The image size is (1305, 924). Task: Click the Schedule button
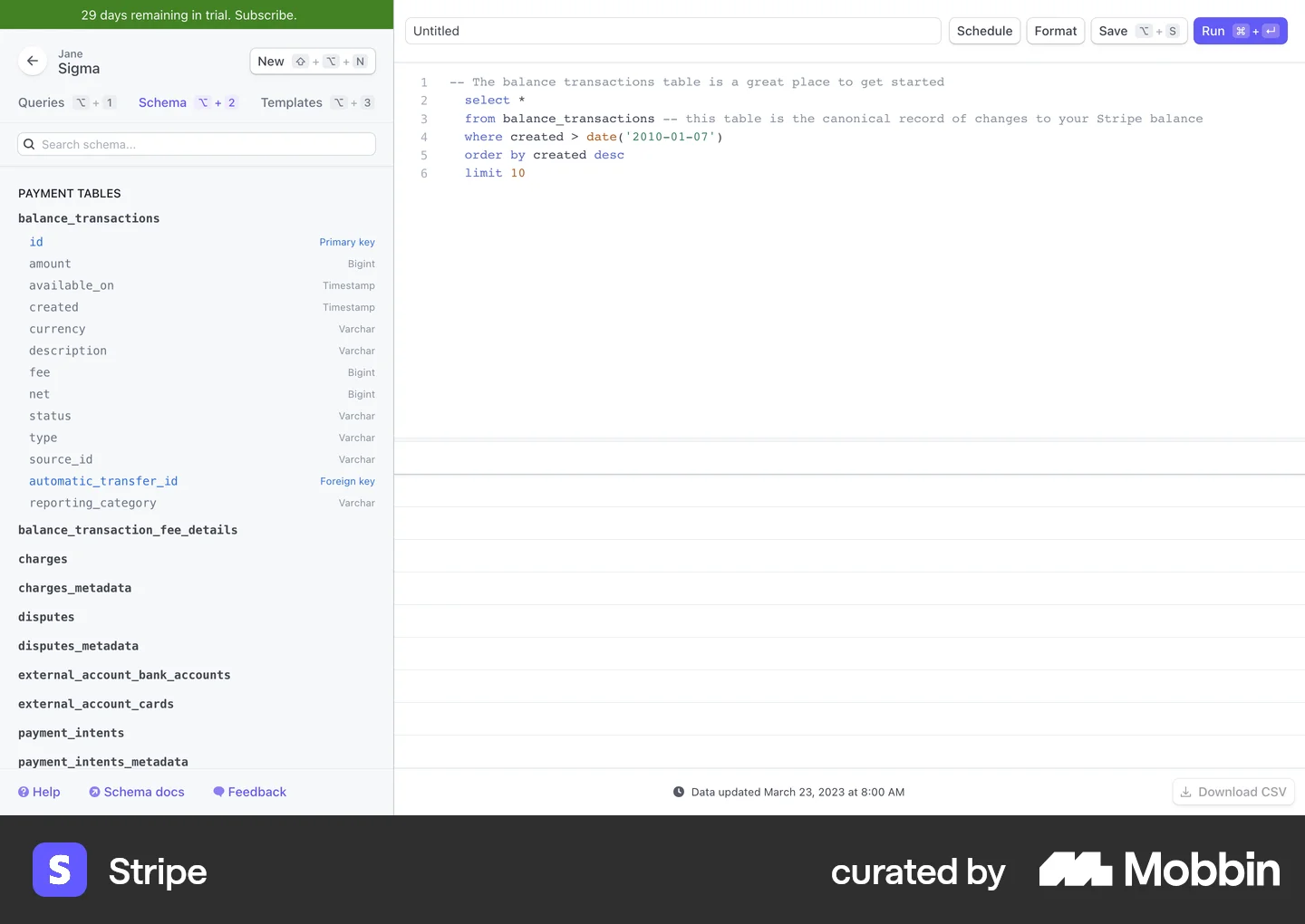coord(984,31)
